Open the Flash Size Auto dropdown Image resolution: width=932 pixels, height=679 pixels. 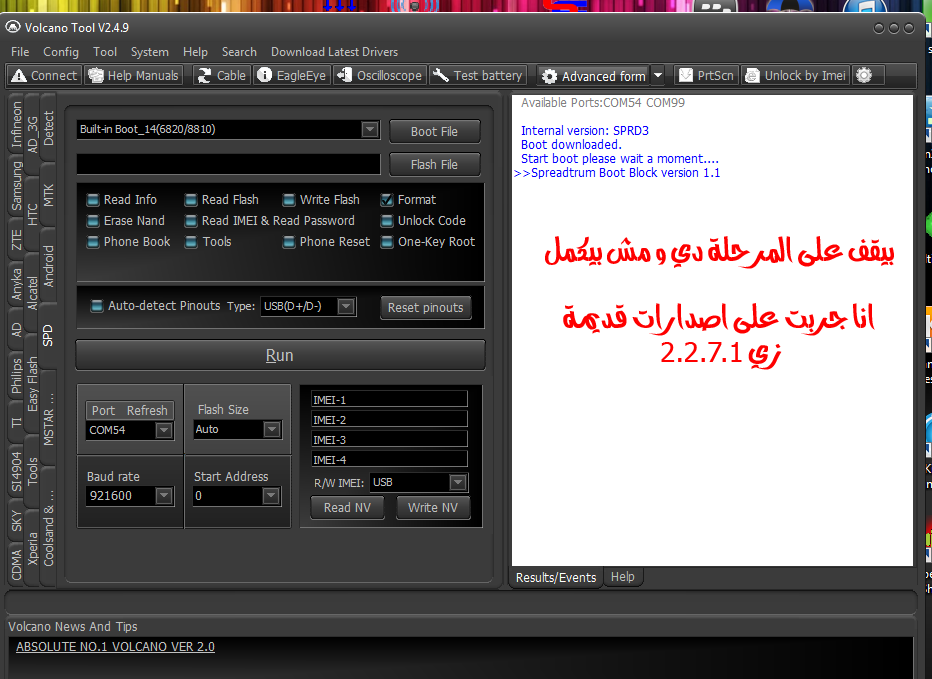pos(272,429)
